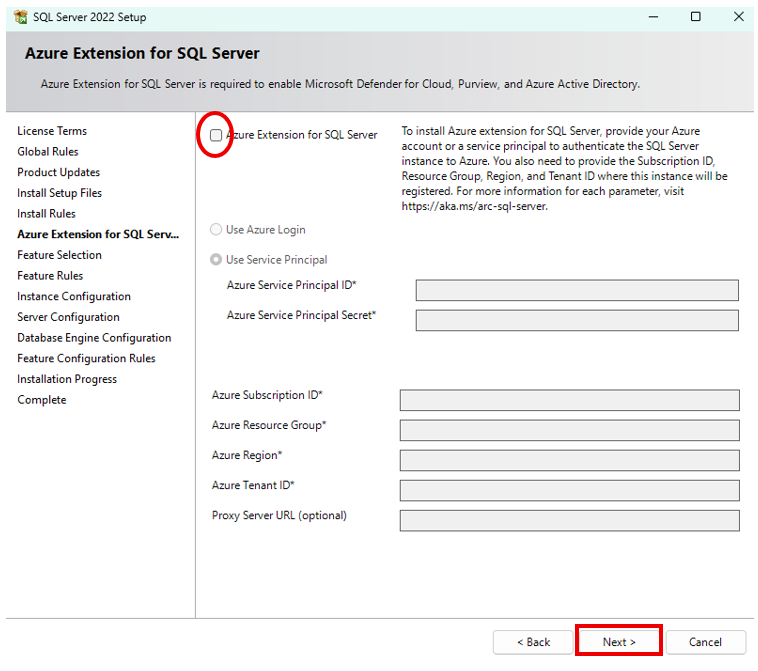Click the Azure Tenant ID* label

point(253,485)
